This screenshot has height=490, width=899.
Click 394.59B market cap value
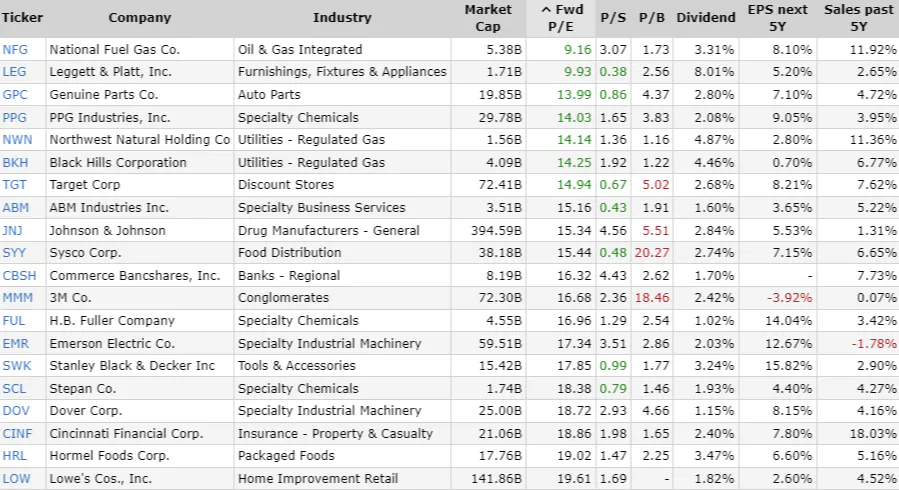coord(496,231)
